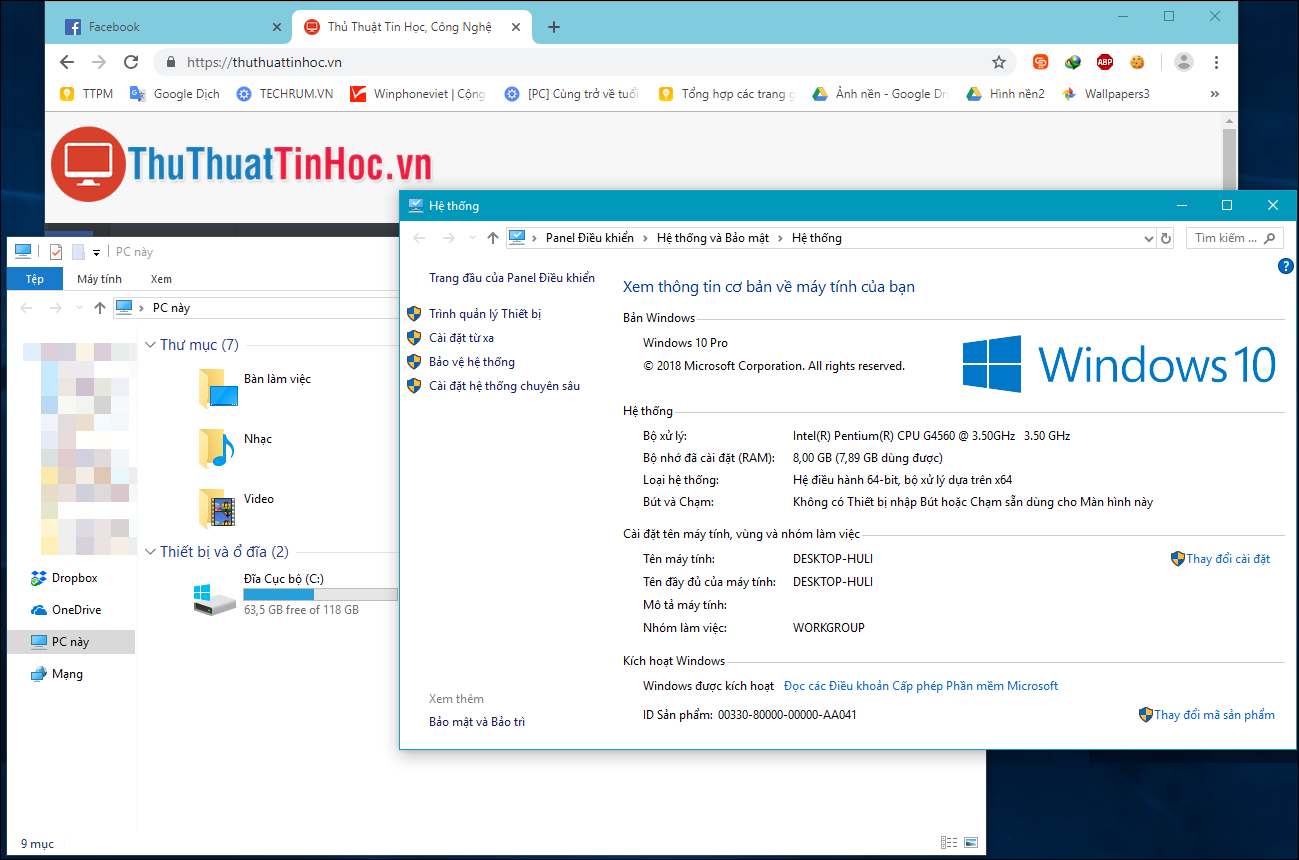Image resolution: width=1299 pixels, height=860 pixels.
Task: Click the Tìm kiếm search box
Action: pos(1234,238)
